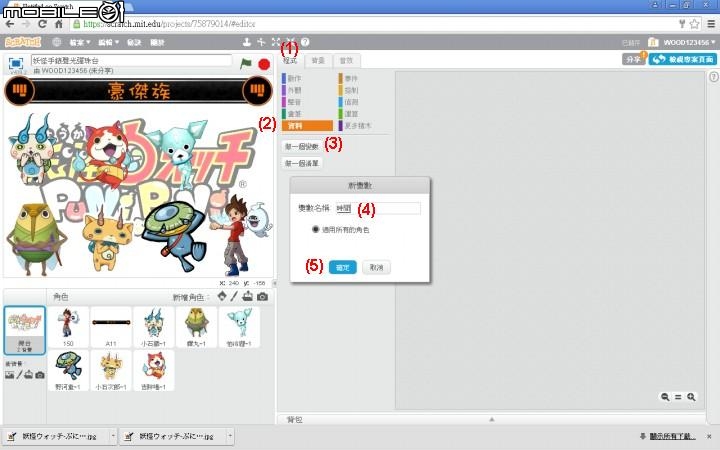Select the Motion blocks category

coord(306,79)
